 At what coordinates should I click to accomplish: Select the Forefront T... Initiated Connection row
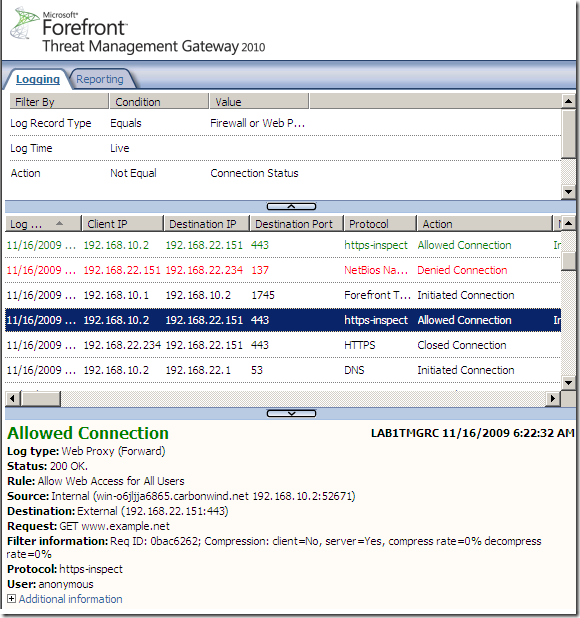coord(283,295)
